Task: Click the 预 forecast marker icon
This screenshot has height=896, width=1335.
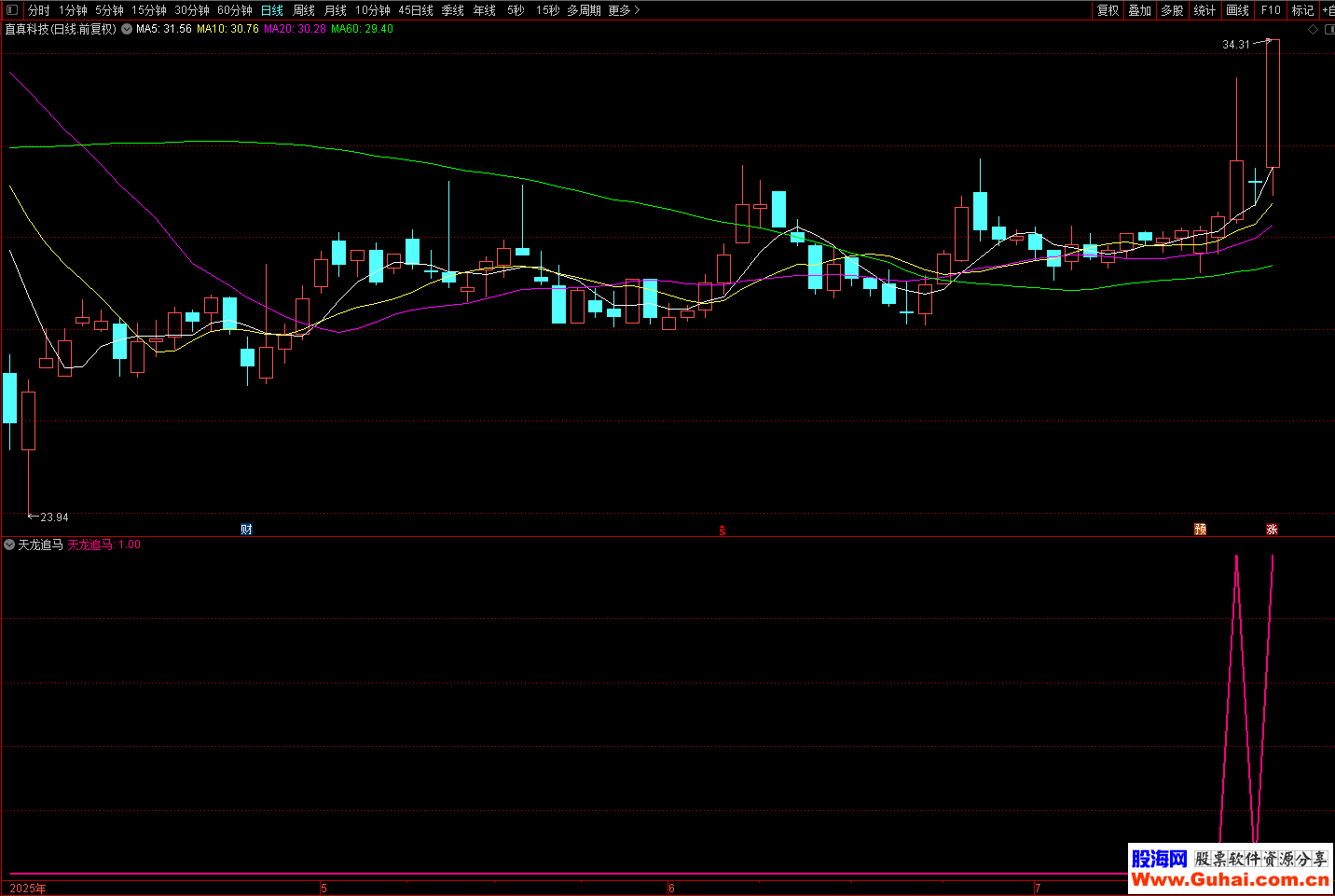Action: pos(1200,529)
